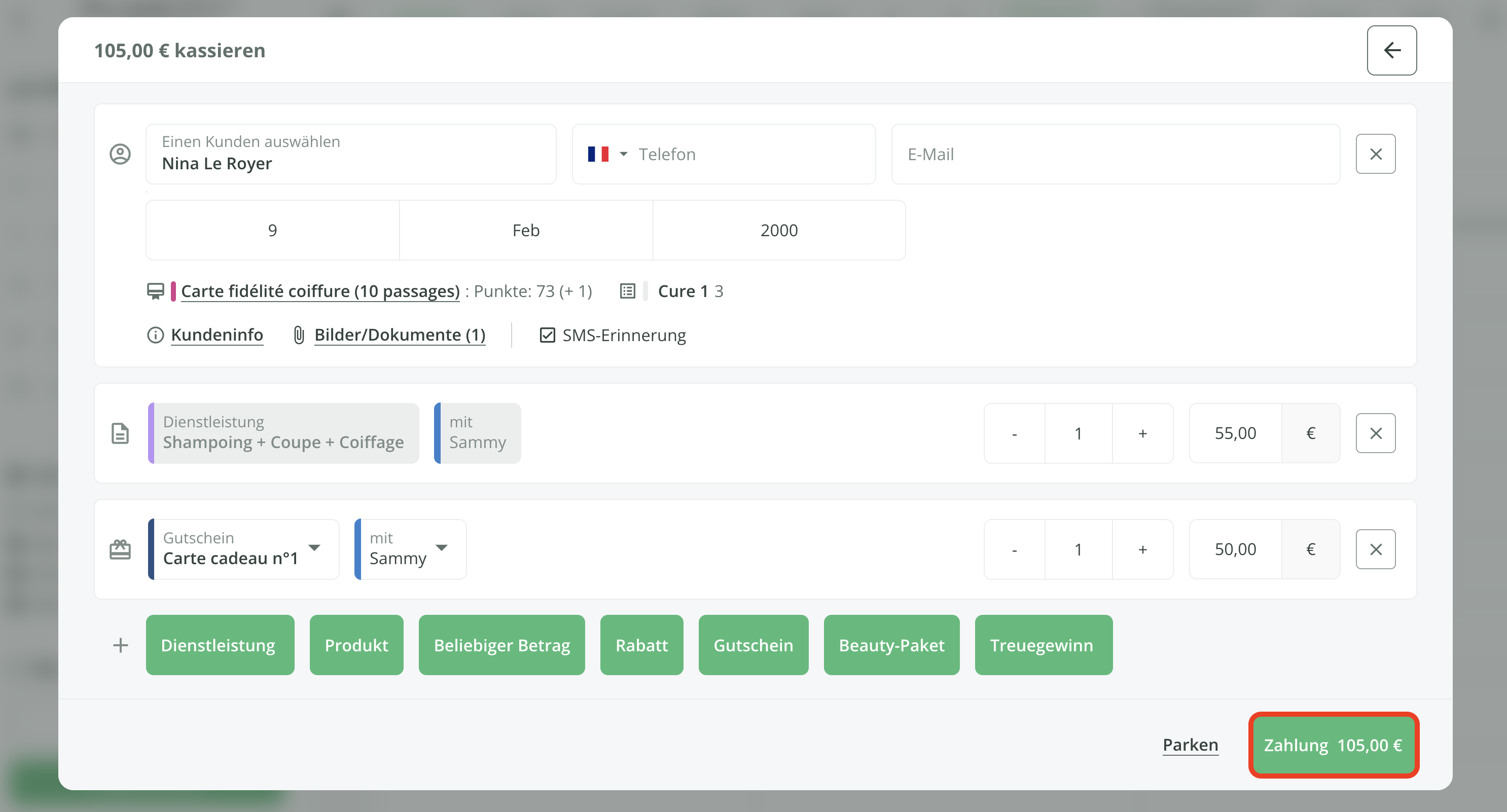This screenshot has width=1507, height=812.
Task: Remove the Carte cadeau n°1 line item
Action: 1375,549
